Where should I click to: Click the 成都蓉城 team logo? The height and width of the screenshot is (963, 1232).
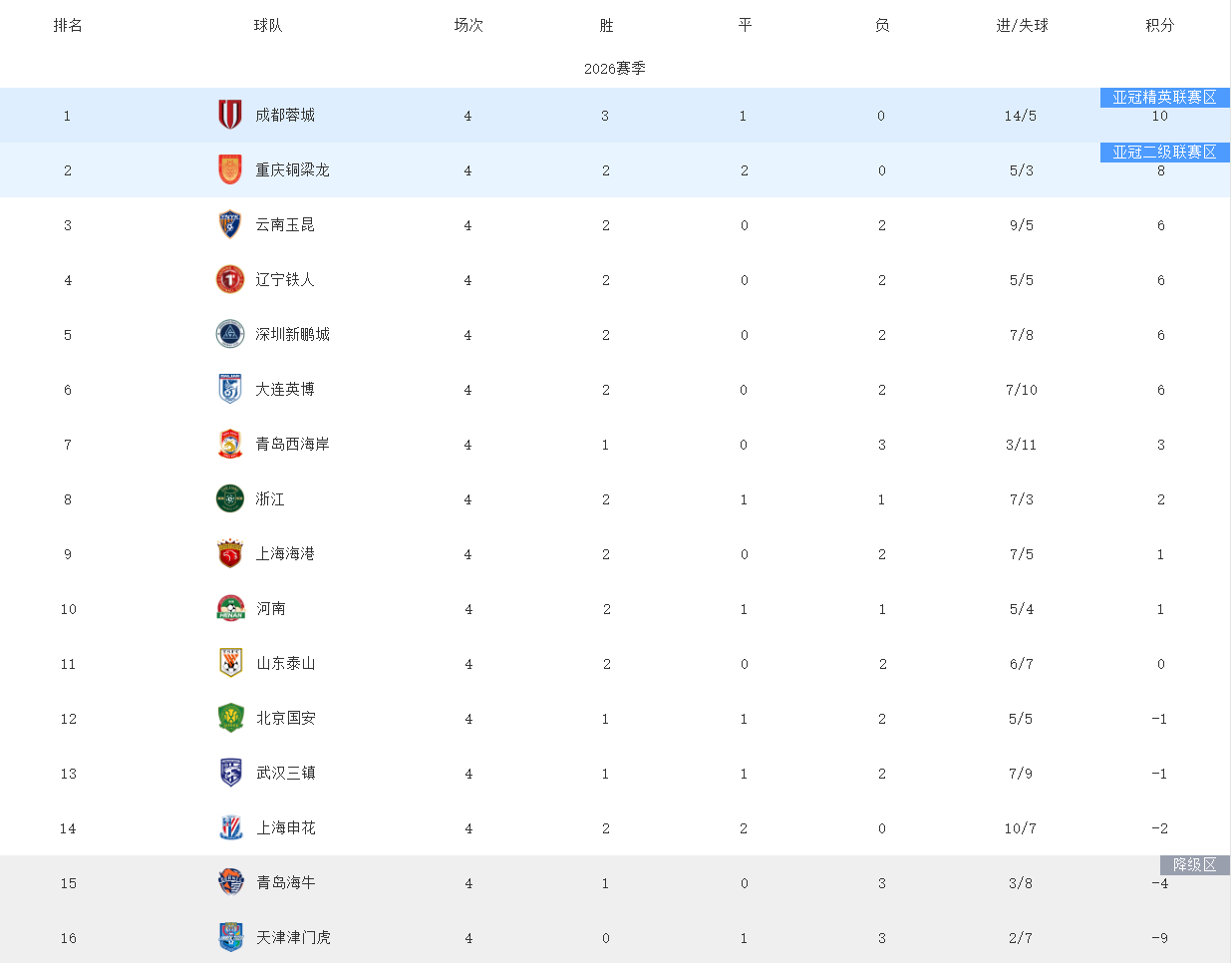point(230,116)
